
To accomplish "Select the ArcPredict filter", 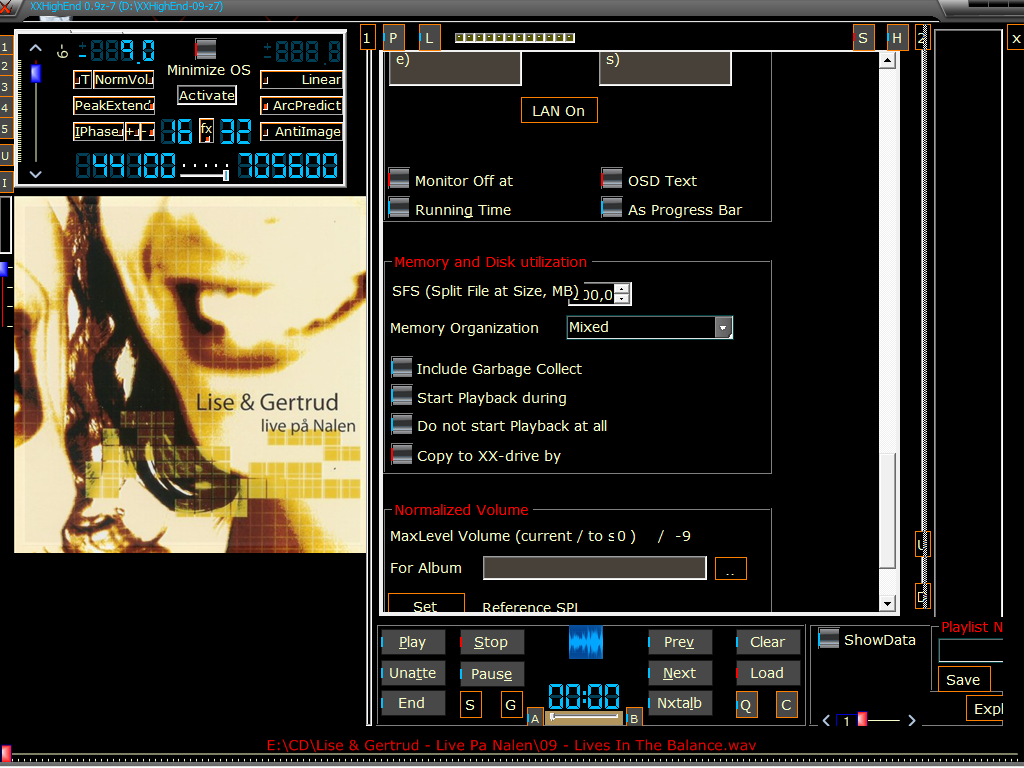I will (302, 105).
